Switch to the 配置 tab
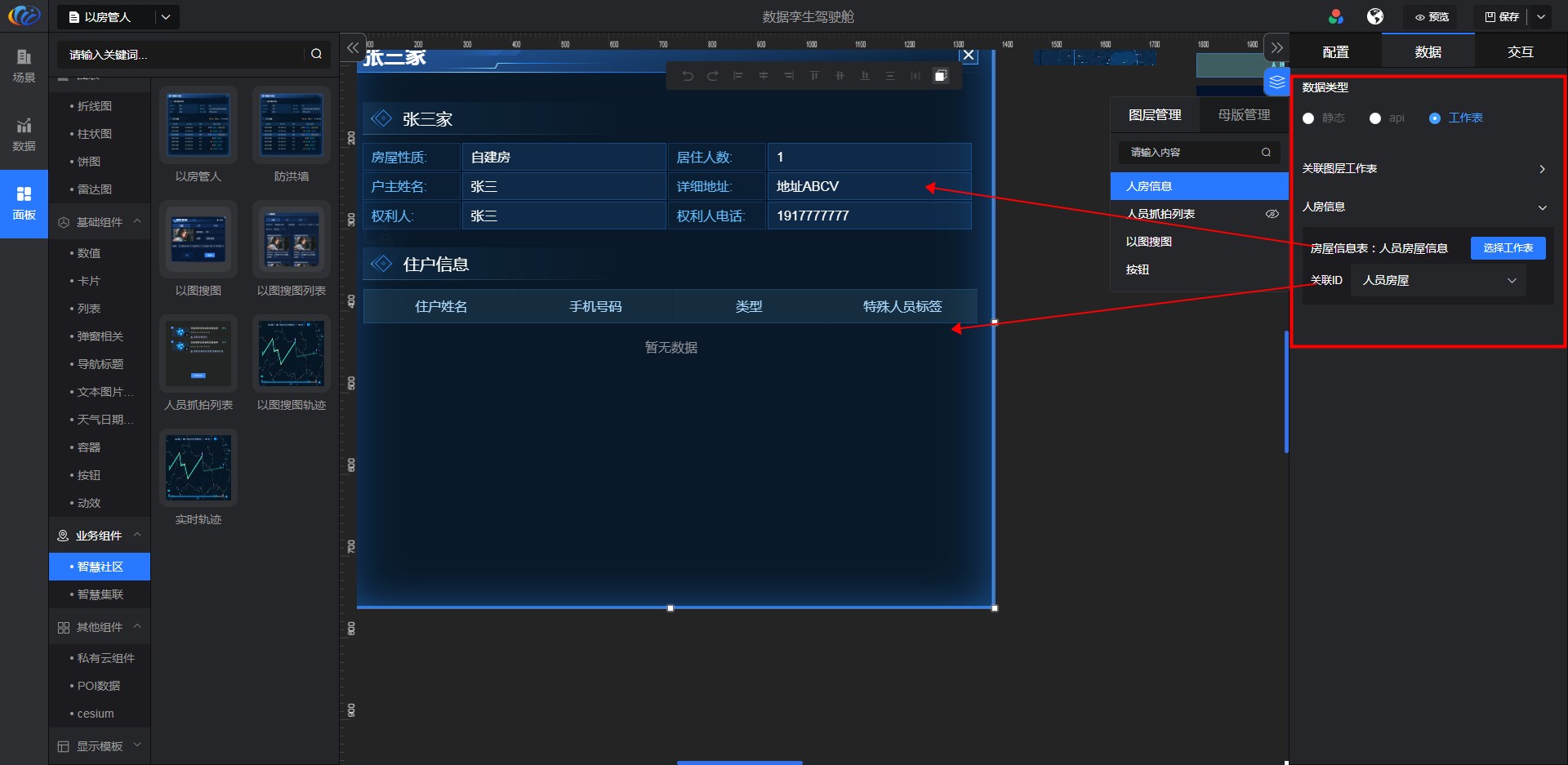This screenshot has height=765, width=1568. click(x=1335, y=52)
